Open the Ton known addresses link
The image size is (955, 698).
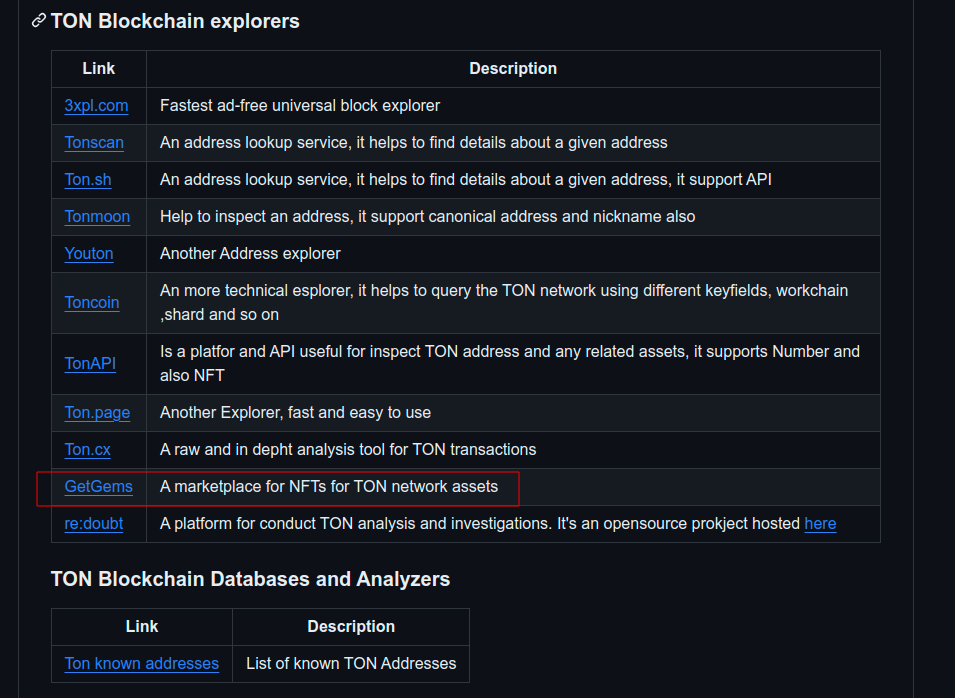point(141,664)
